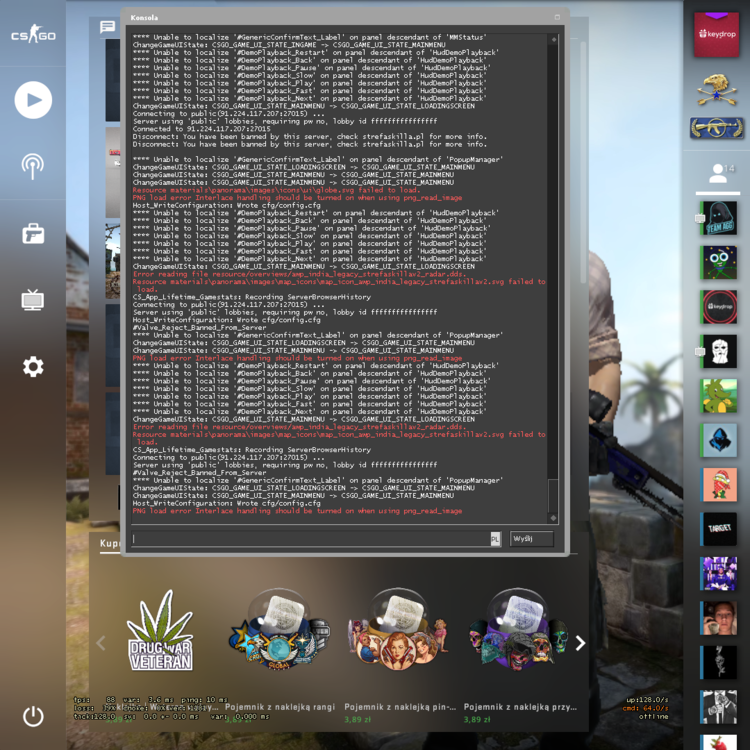Open the chat bubble icon
Image resolution: width=750 pixels, height=750 pixels.
click(108, 27)
